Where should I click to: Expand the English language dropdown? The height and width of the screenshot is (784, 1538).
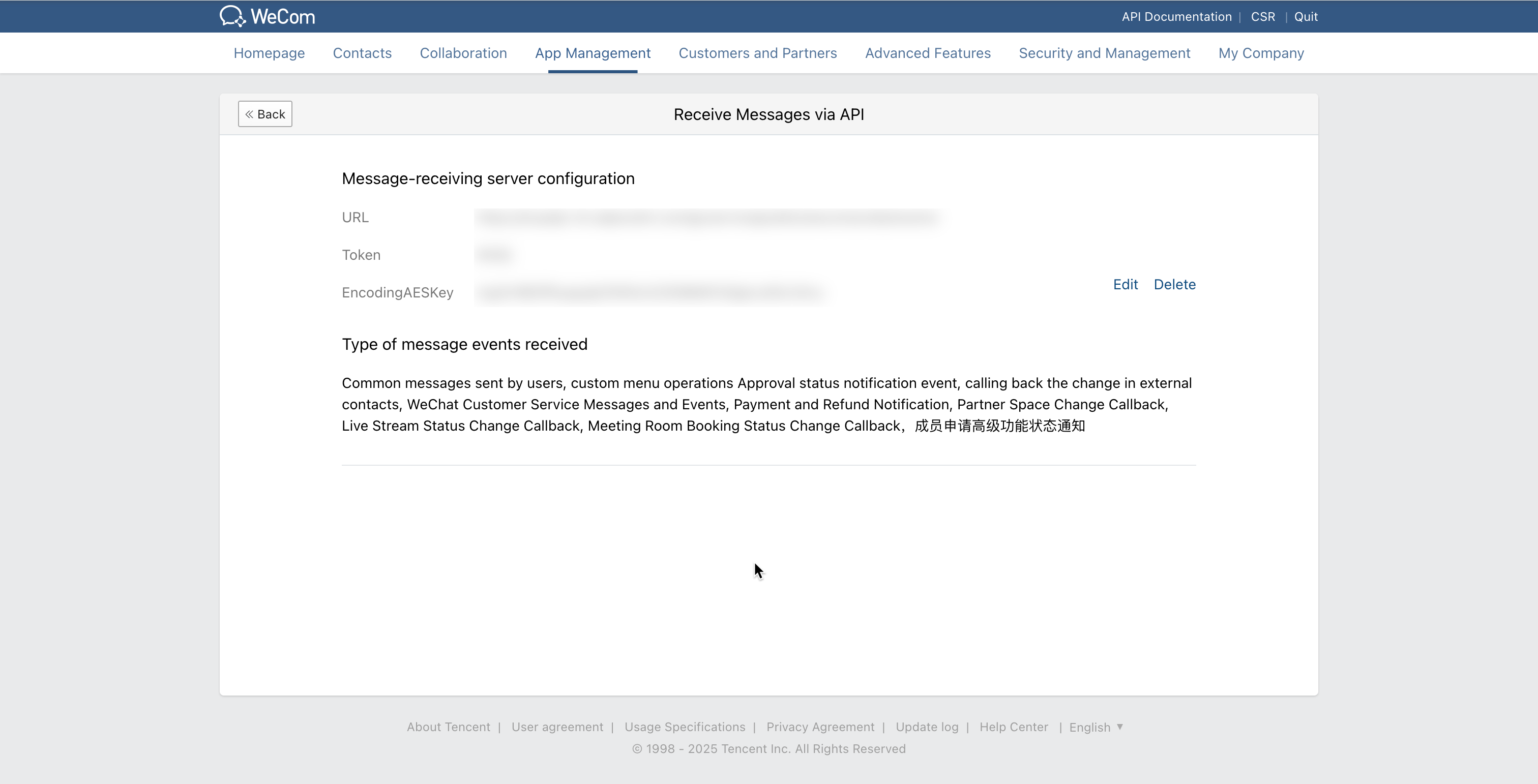click(1096, 728)
